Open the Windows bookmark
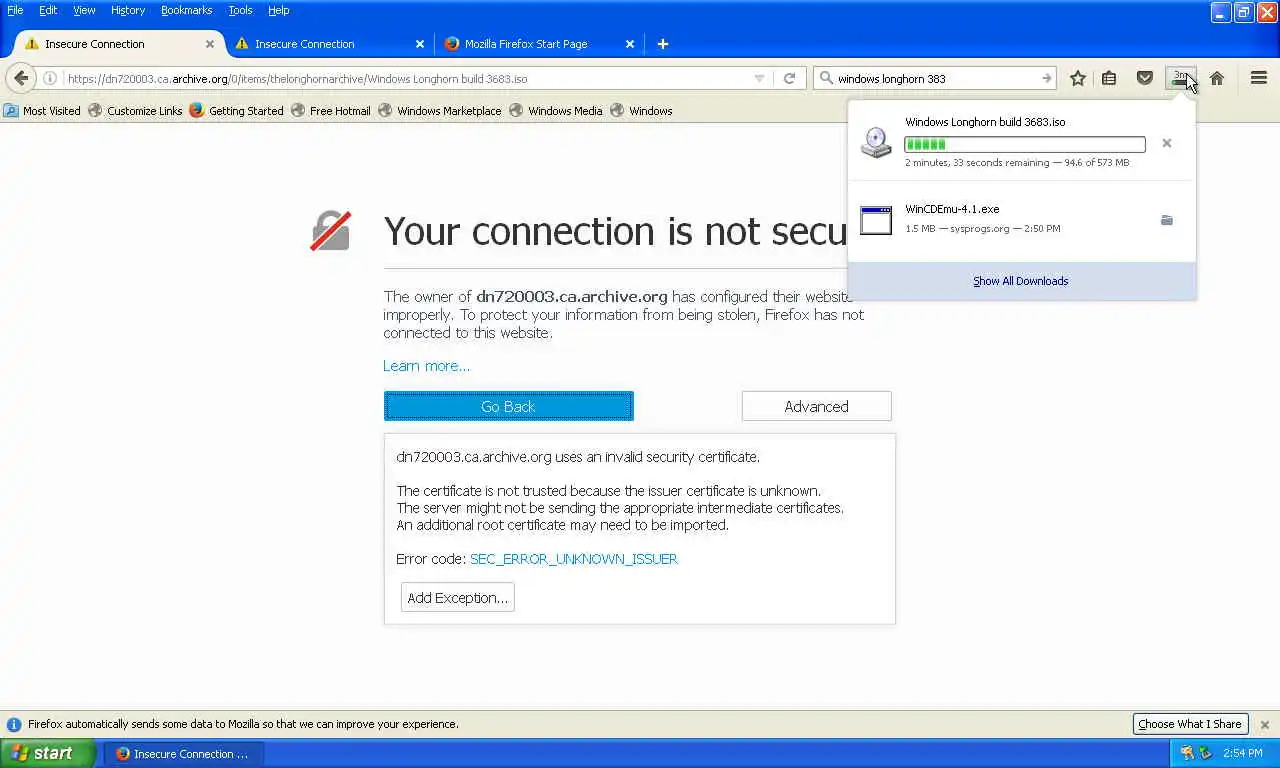Screen dimensions: 1280x768 coord(641,111)
